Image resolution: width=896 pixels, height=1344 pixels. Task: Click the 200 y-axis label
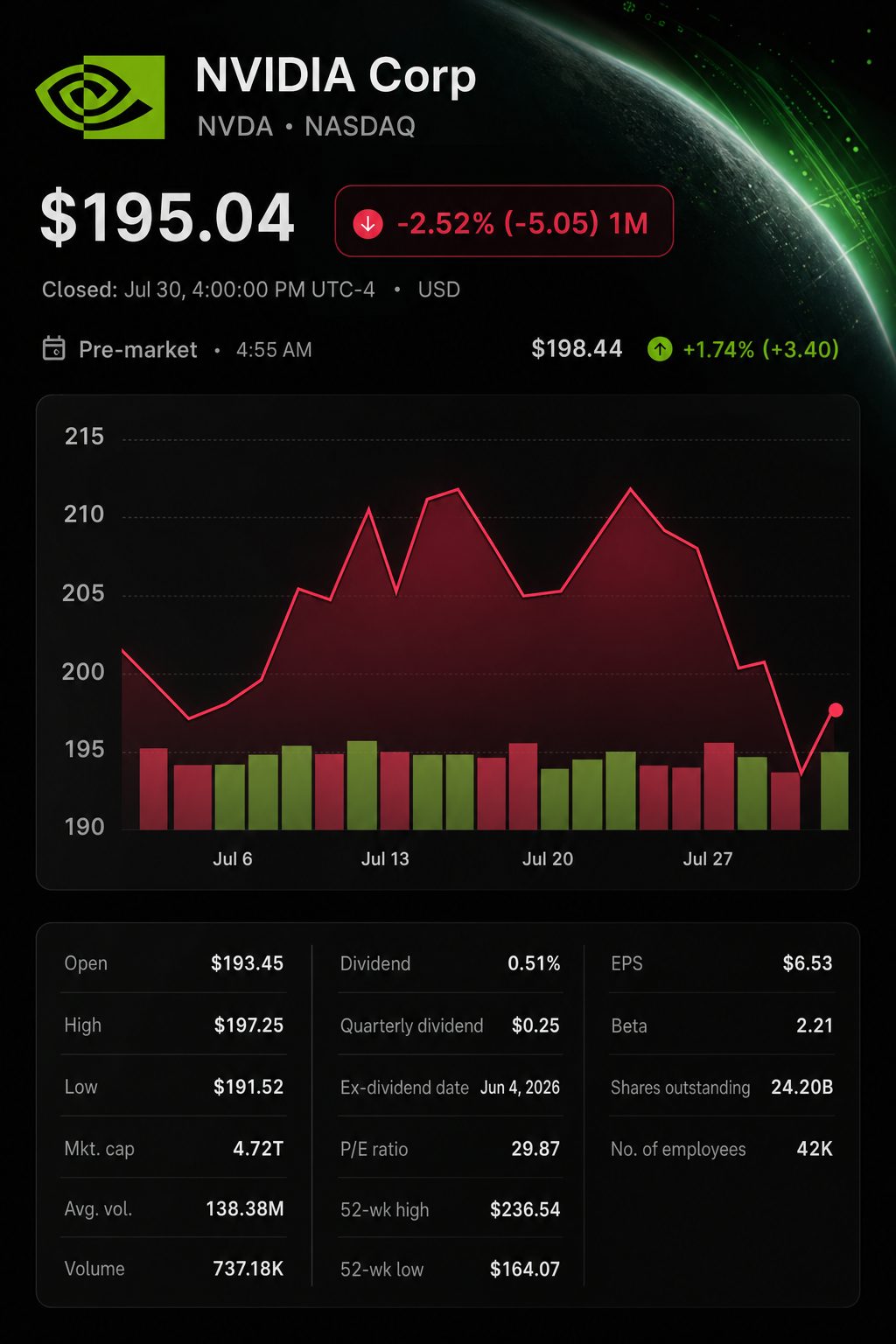83,672
